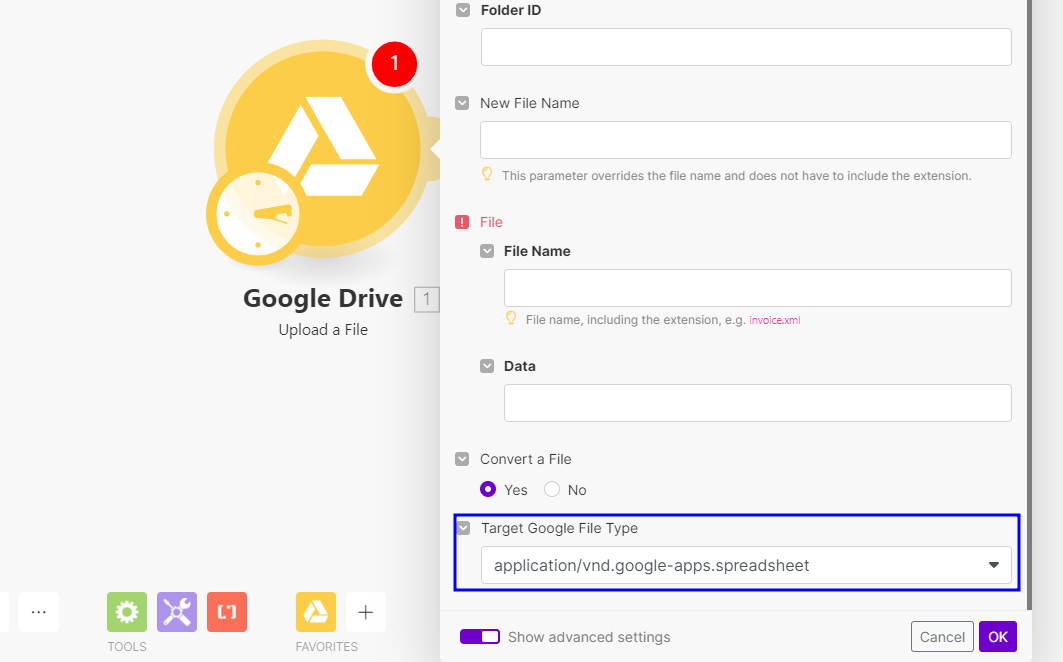Image resolution: width=1063 pixels, height=662 pixels.
Task: Click dropdown arrow of file type select
Action: click(x=994, y=565)
